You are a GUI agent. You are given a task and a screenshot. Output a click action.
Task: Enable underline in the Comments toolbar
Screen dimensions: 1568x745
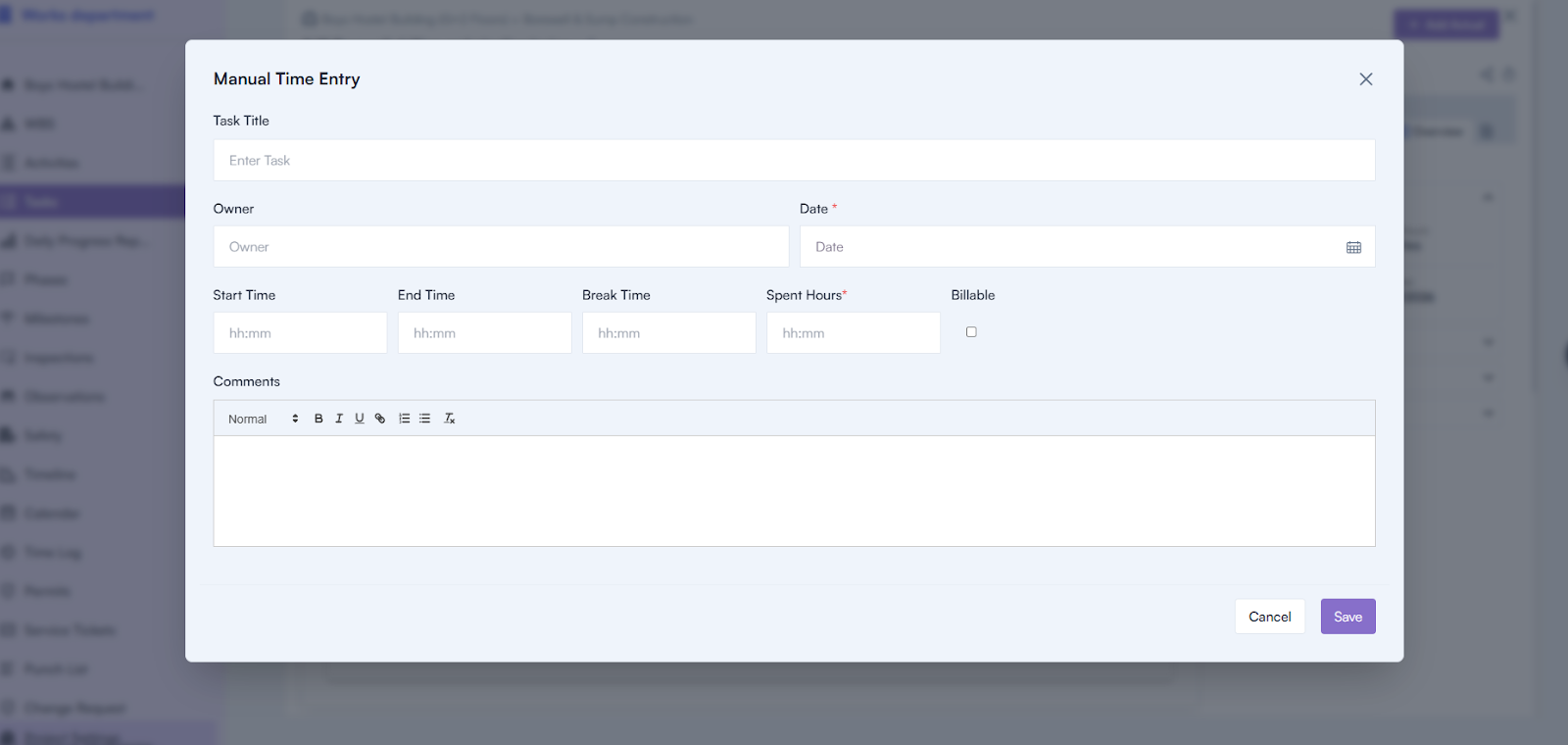[360, 419]
